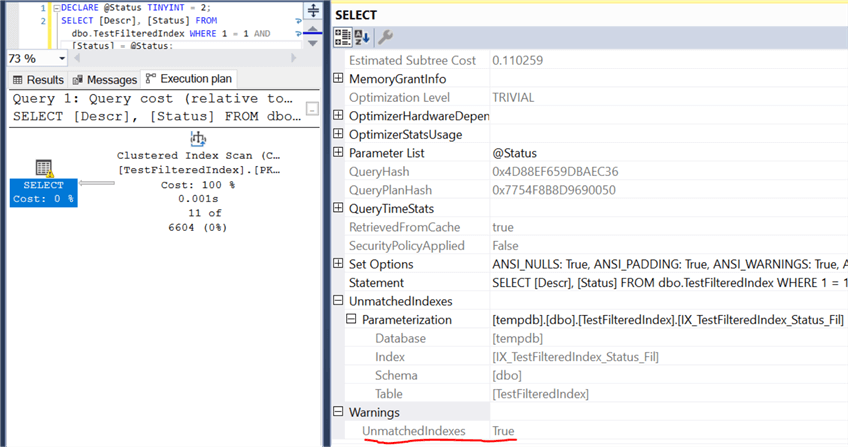
Task: Expand Parameter List property
Action: (x=338, y=152)
